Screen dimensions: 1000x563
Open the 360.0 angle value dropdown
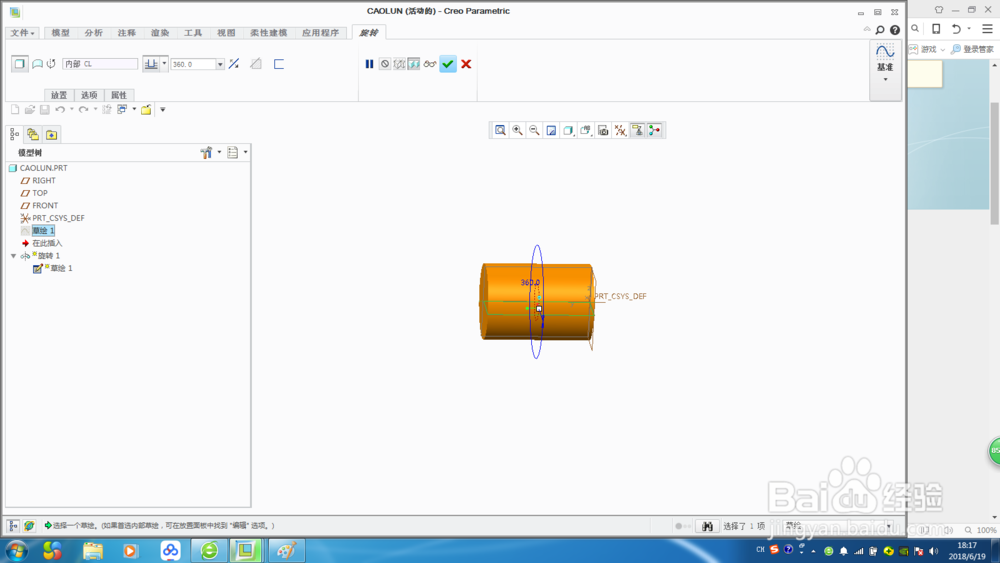click(x=220, y=64)
